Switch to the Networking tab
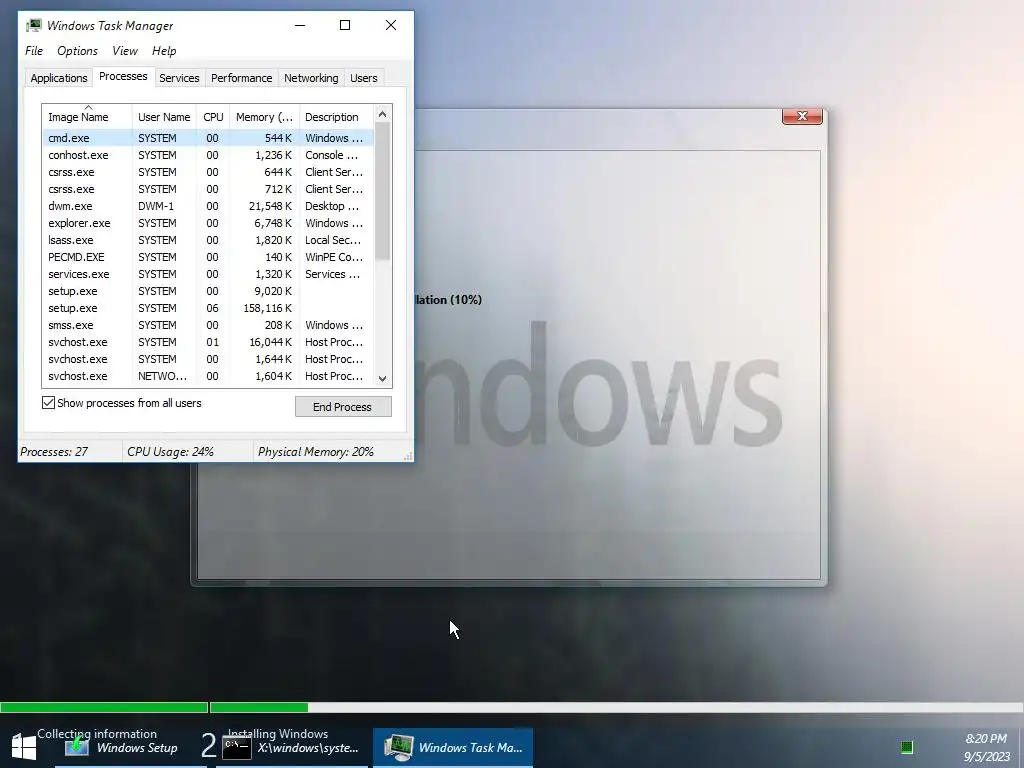The height and width of the screenshot is (768, 1024). tap(311, 78)
